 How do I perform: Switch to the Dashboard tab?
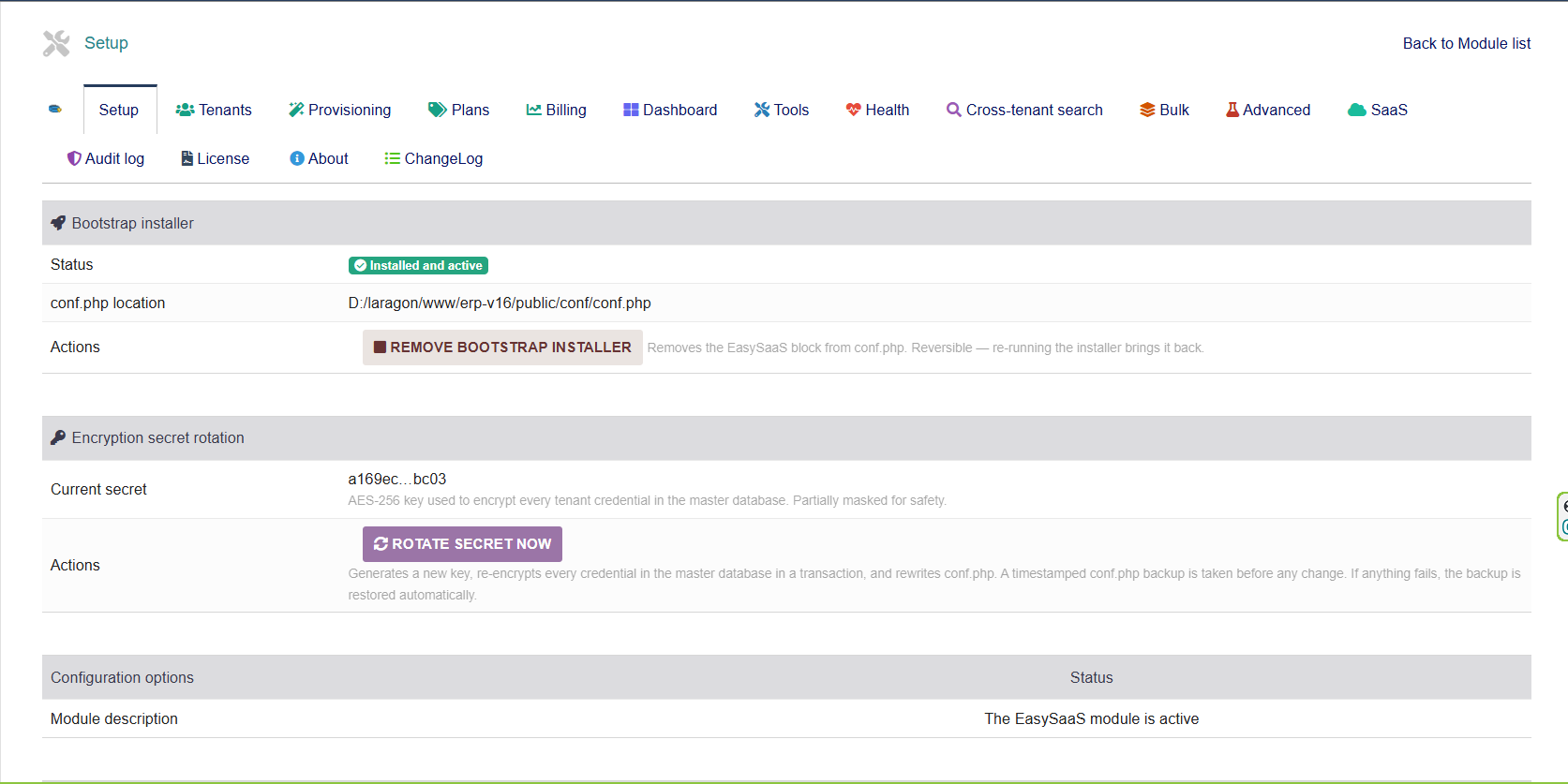click(x=670, y=110)
